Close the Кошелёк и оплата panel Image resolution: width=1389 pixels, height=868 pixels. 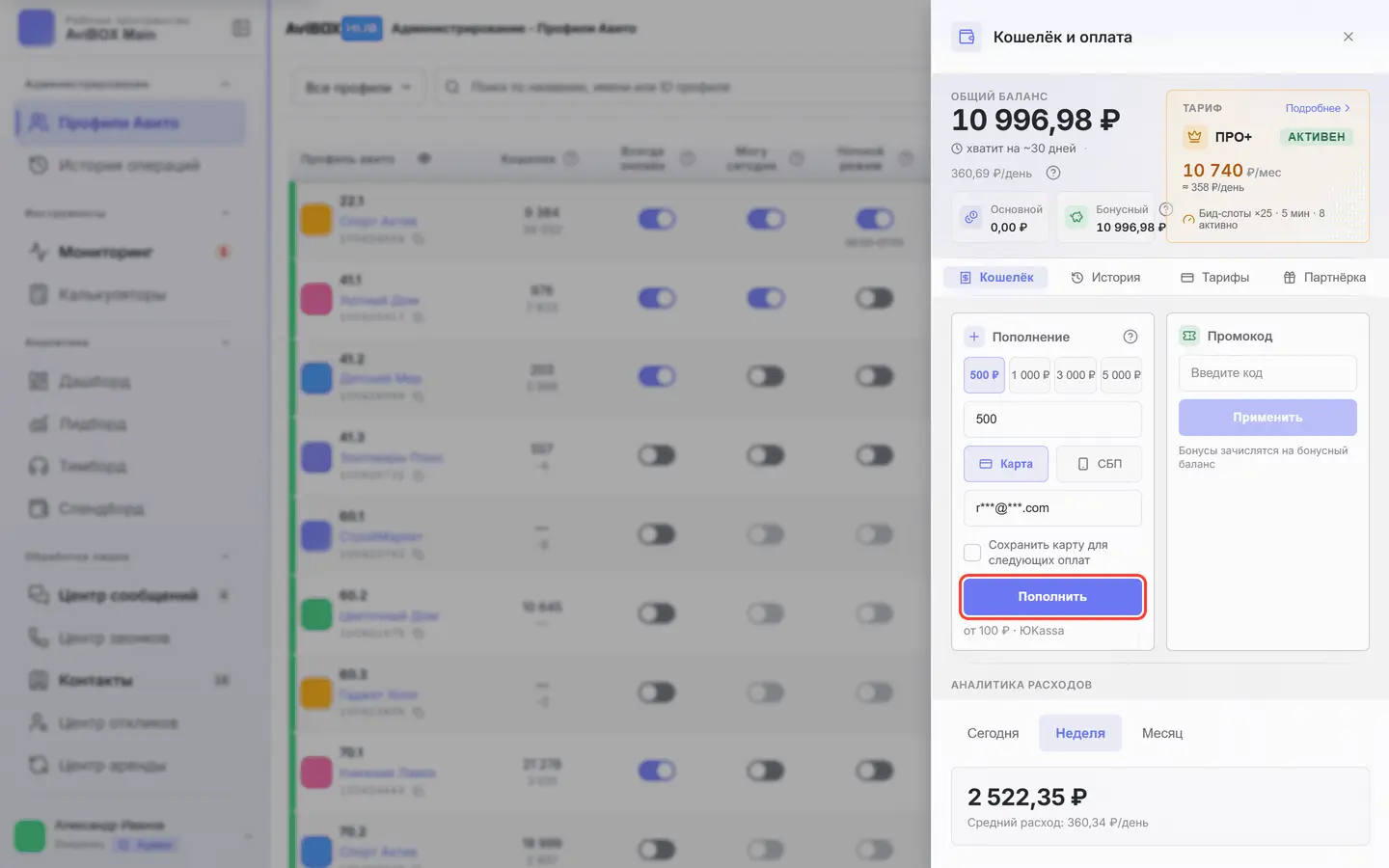[1348, 37]
